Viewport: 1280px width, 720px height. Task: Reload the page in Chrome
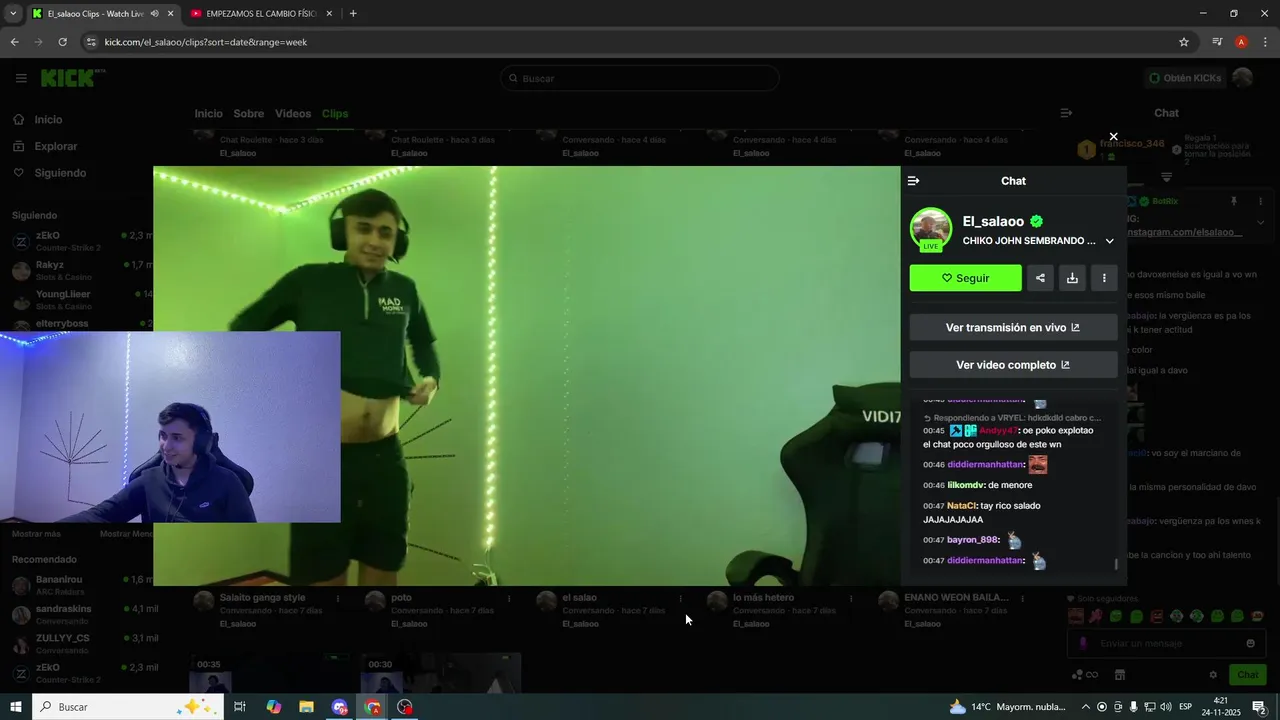tap(62, 42)
